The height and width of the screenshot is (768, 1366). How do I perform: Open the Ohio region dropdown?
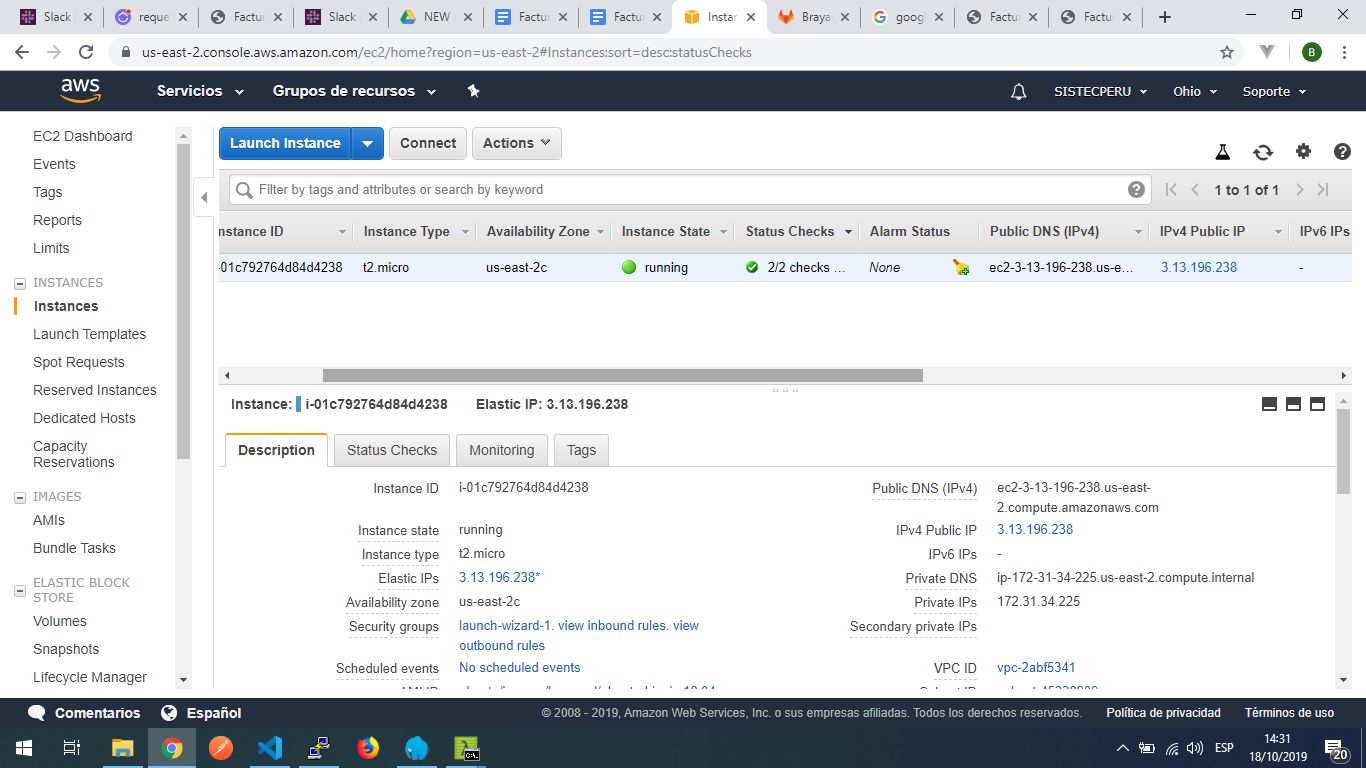pyautogui.click(x=1195, y=91)
